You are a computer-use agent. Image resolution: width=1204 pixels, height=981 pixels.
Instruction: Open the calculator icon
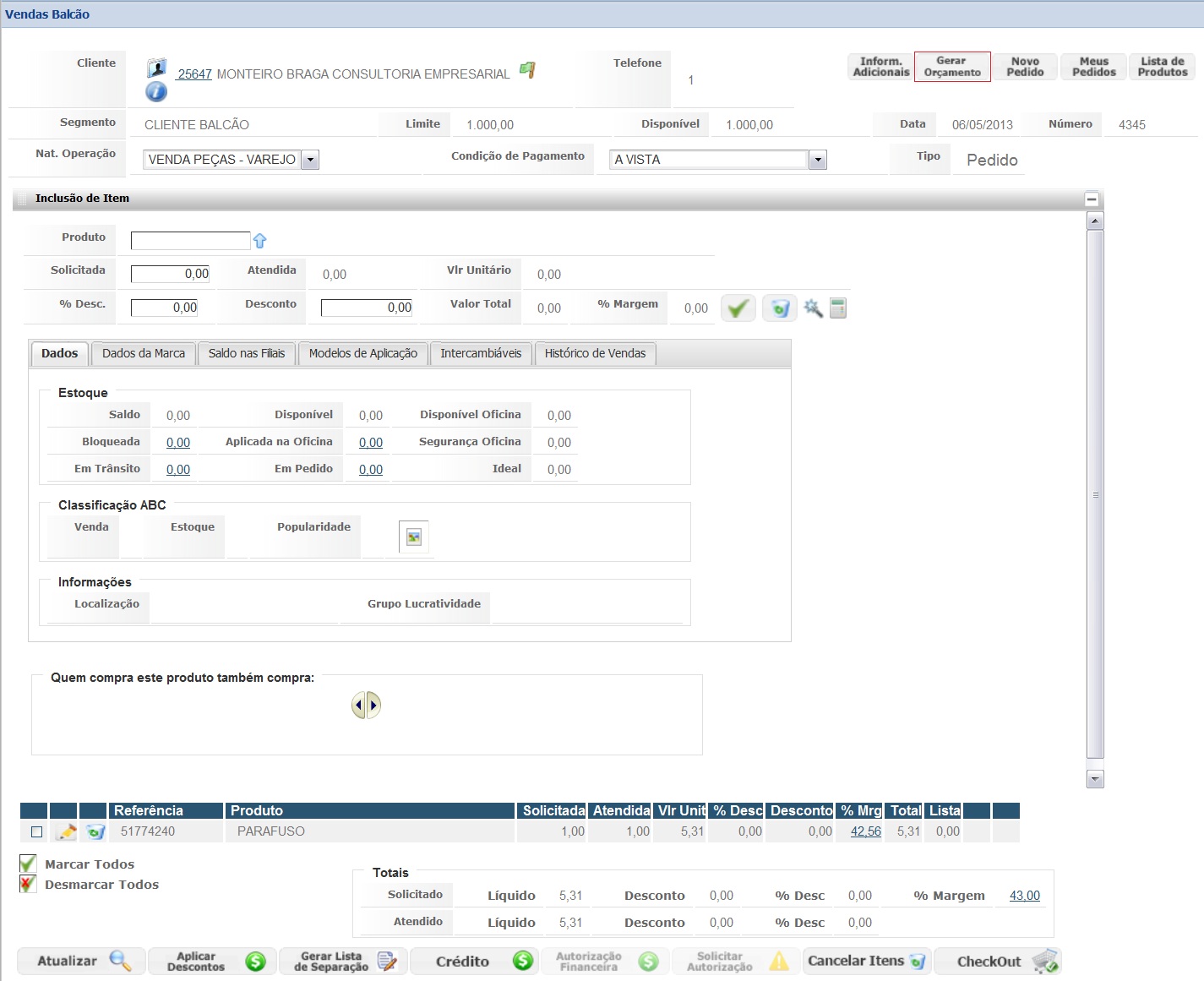tap(838, 308)
